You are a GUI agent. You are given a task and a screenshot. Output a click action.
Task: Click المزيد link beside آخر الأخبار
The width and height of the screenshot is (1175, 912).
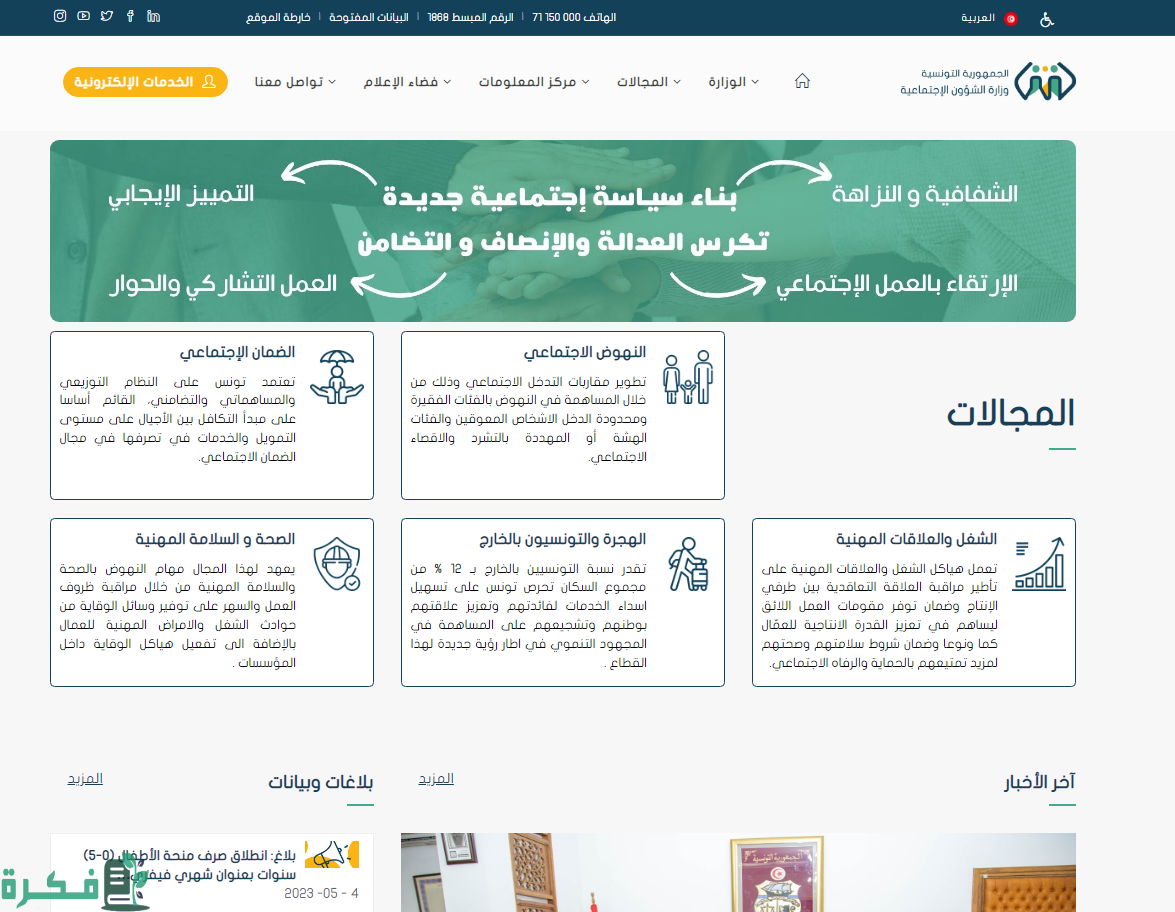[x=436, y=778]
